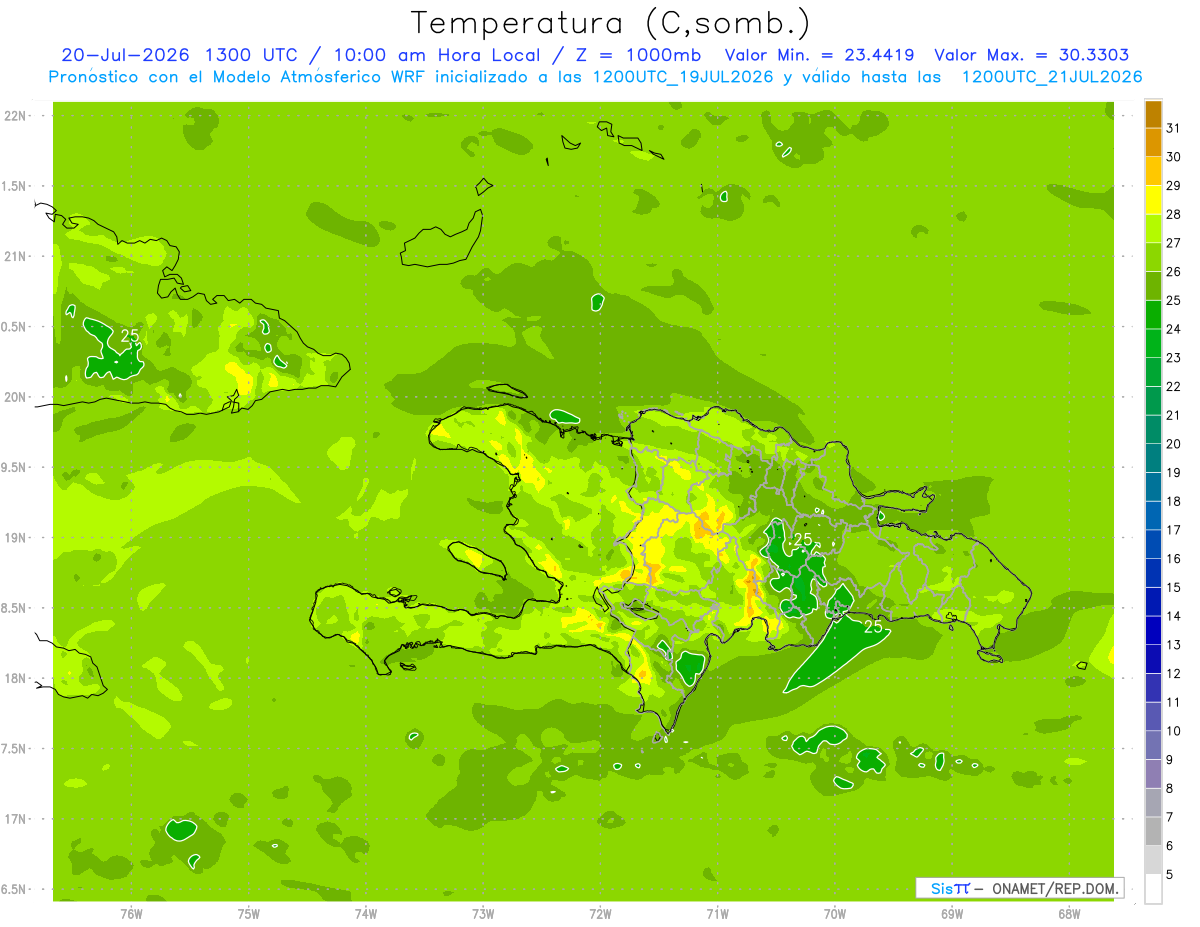
Task: Click the 74W longitude label
Action: (366, 914)
